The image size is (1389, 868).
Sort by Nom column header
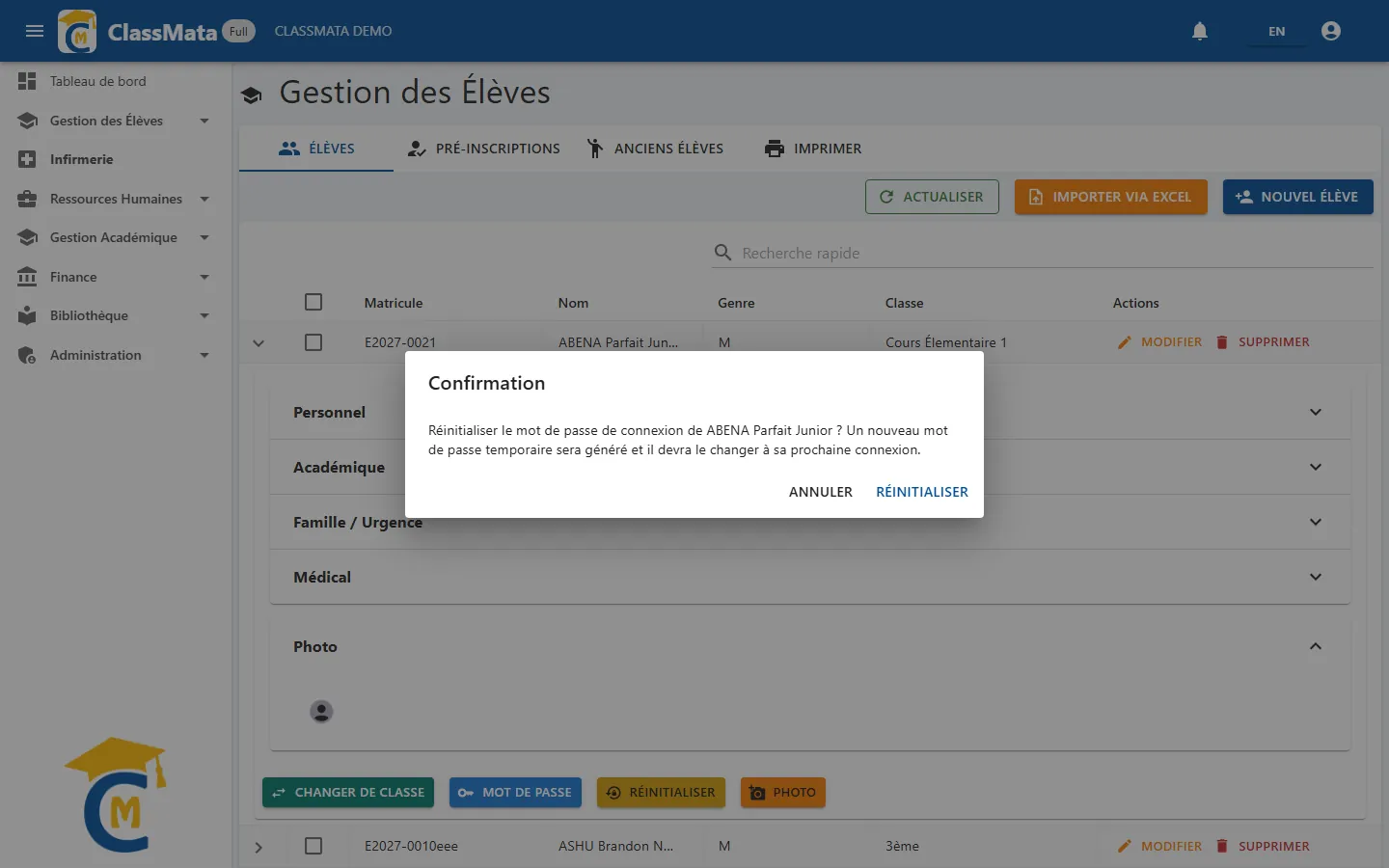coord(573,303)
